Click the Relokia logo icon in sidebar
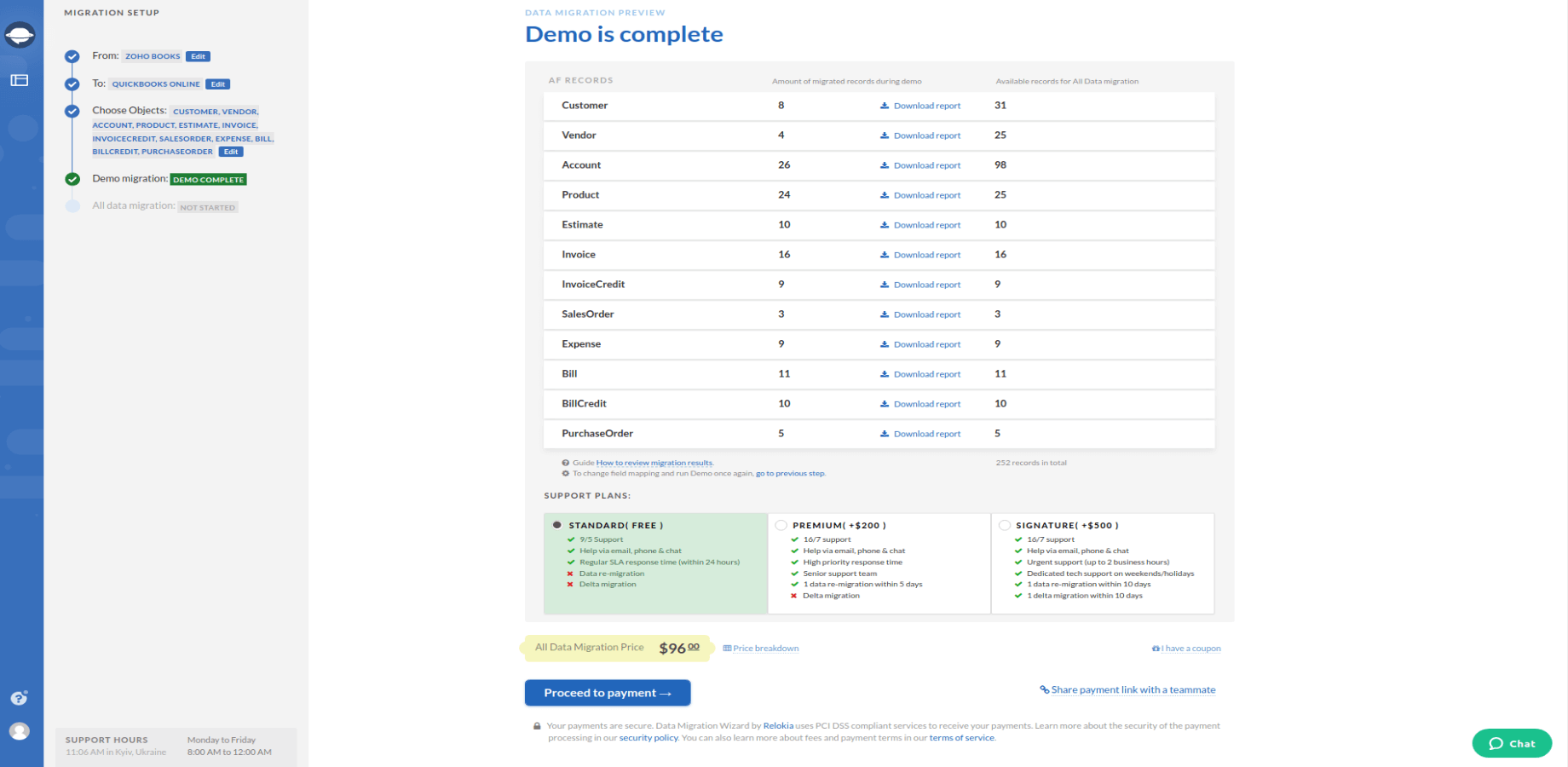Screen dimensions: 1568x767 [20, 35]
